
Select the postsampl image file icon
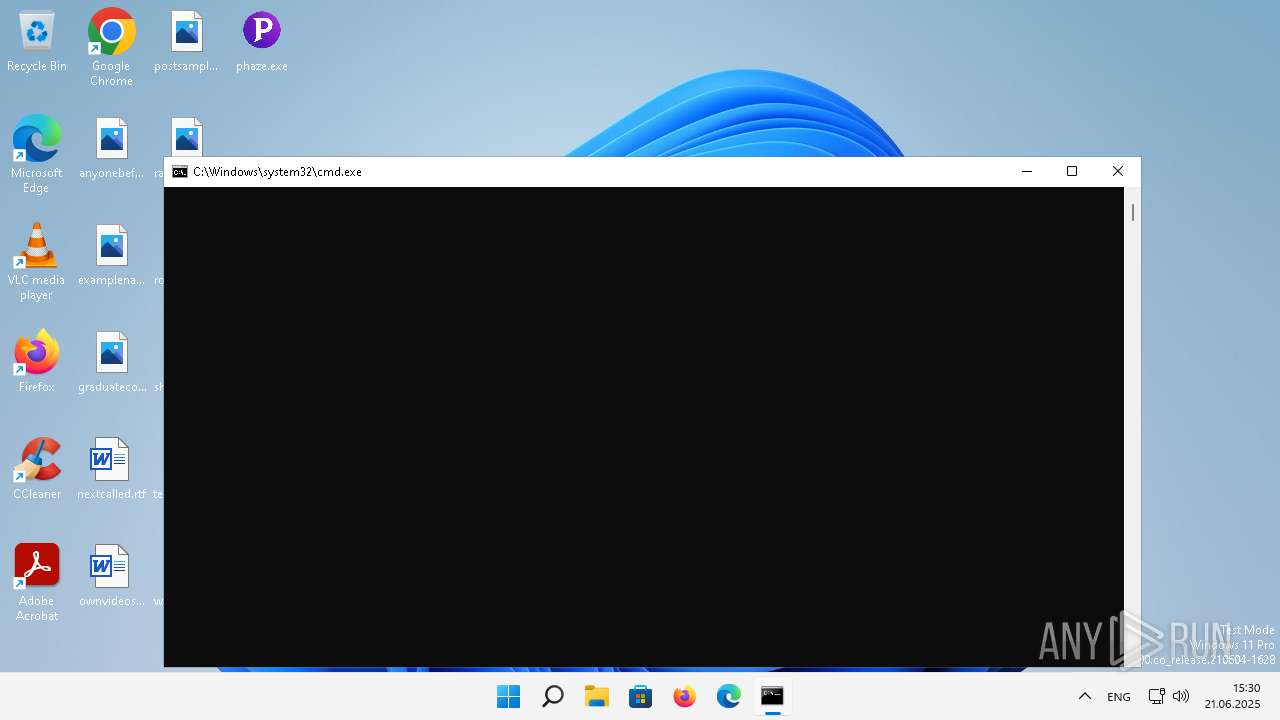[186, 42]
